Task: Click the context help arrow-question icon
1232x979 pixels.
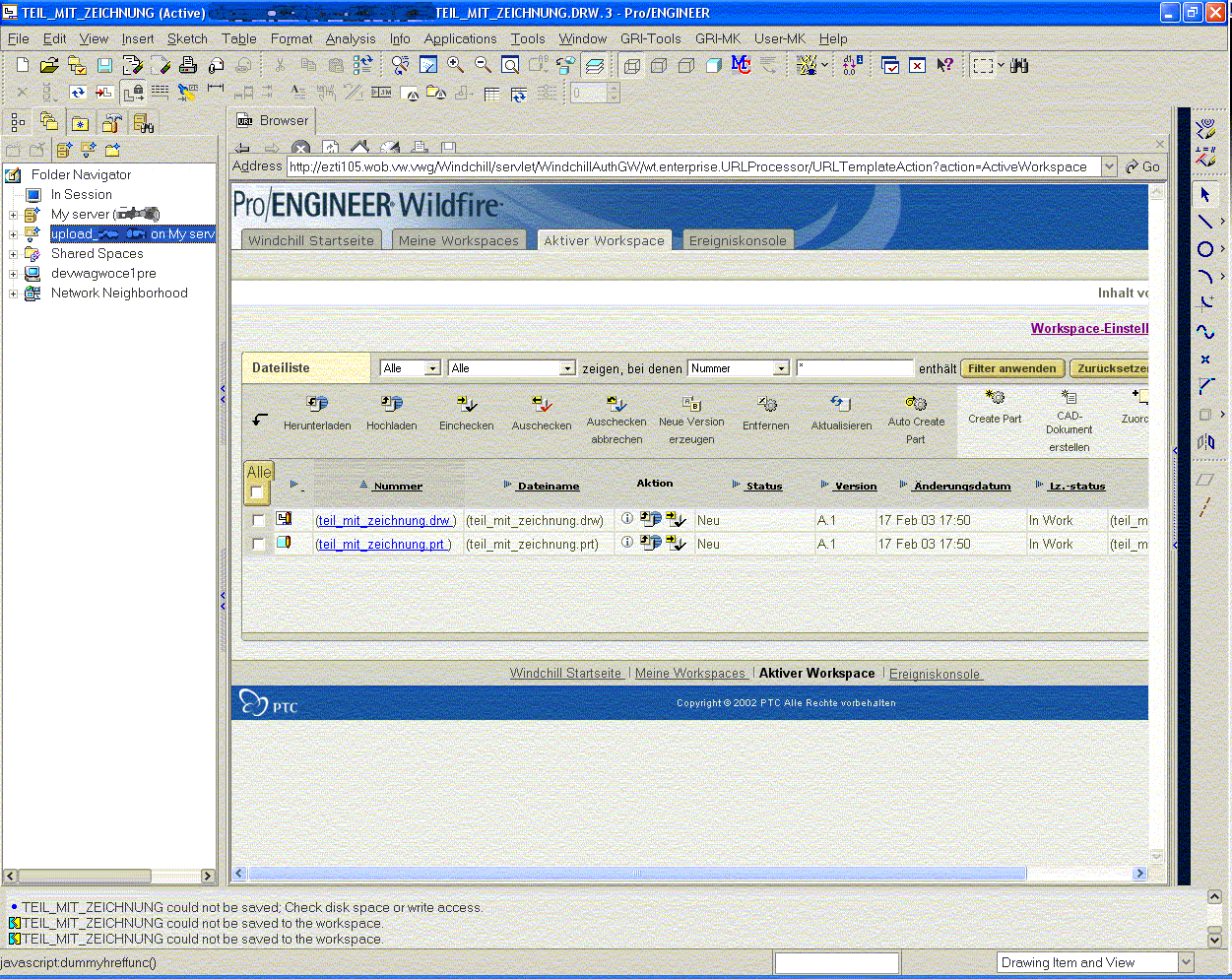Action: point(945,65)
